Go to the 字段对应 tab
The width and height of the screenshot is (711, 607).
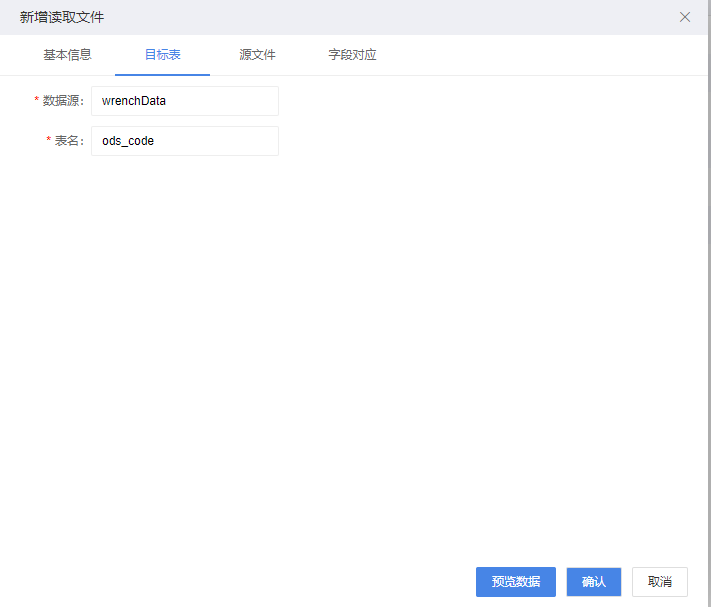(352, 55)
